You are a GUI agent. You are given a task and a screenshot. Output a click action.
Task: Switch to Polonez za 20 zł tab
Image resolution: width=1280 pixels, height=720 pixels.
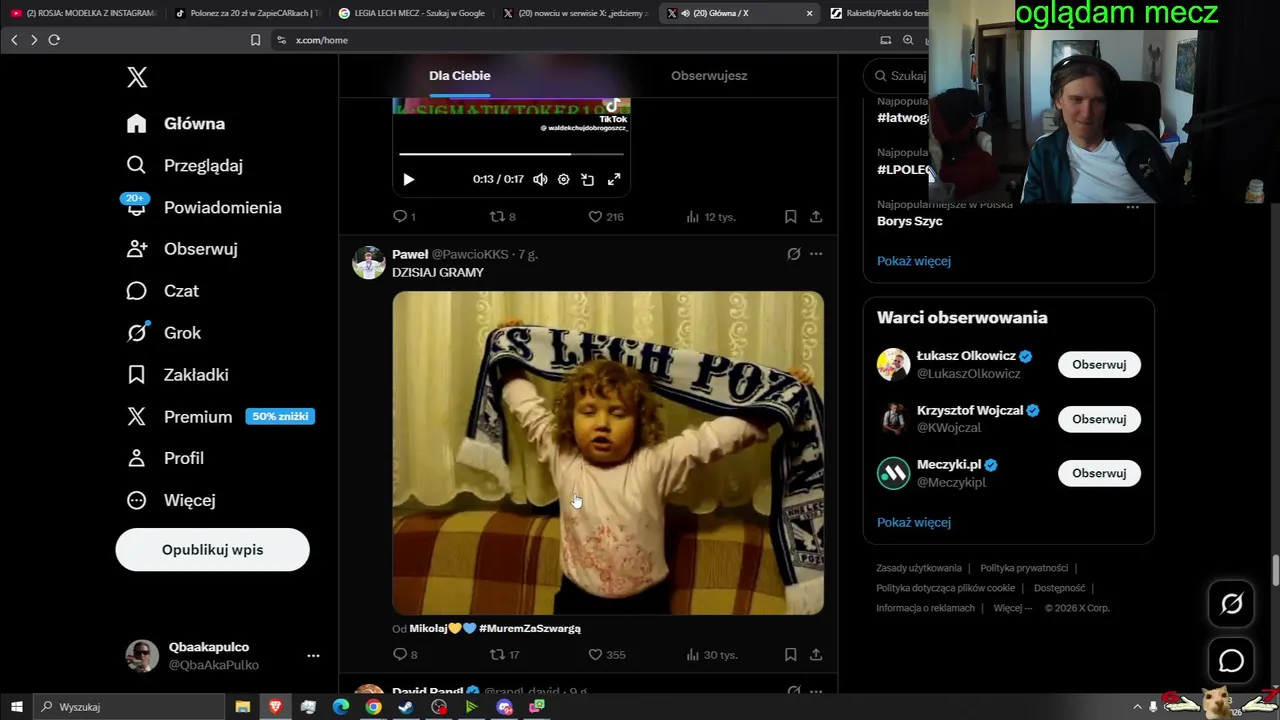[247, 13]
